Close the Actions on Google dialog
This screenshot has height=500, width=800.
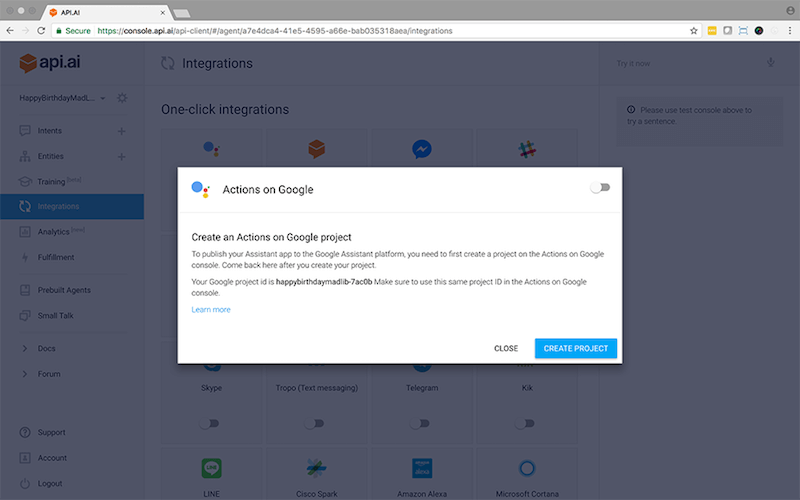tap(506, 348)
